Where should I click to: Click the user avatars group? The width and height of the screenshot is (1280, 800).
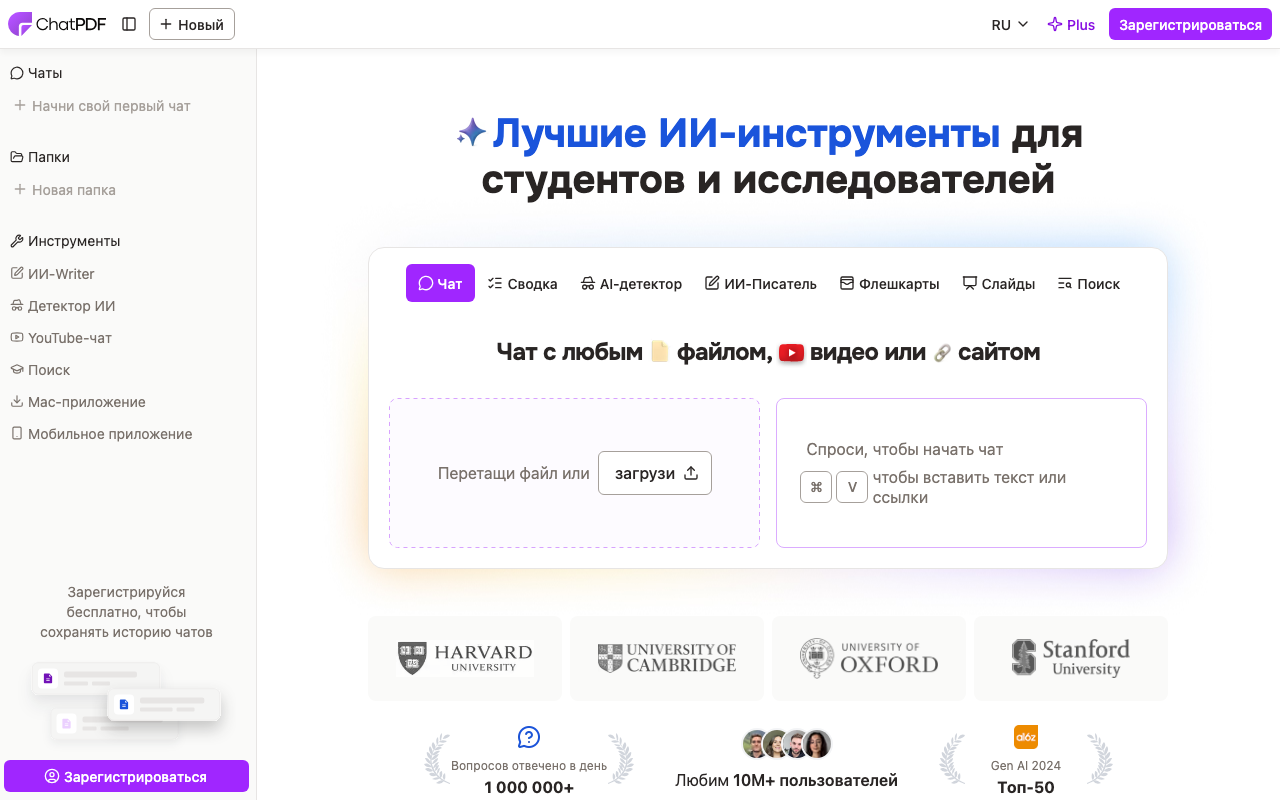[x=787, y=744]
